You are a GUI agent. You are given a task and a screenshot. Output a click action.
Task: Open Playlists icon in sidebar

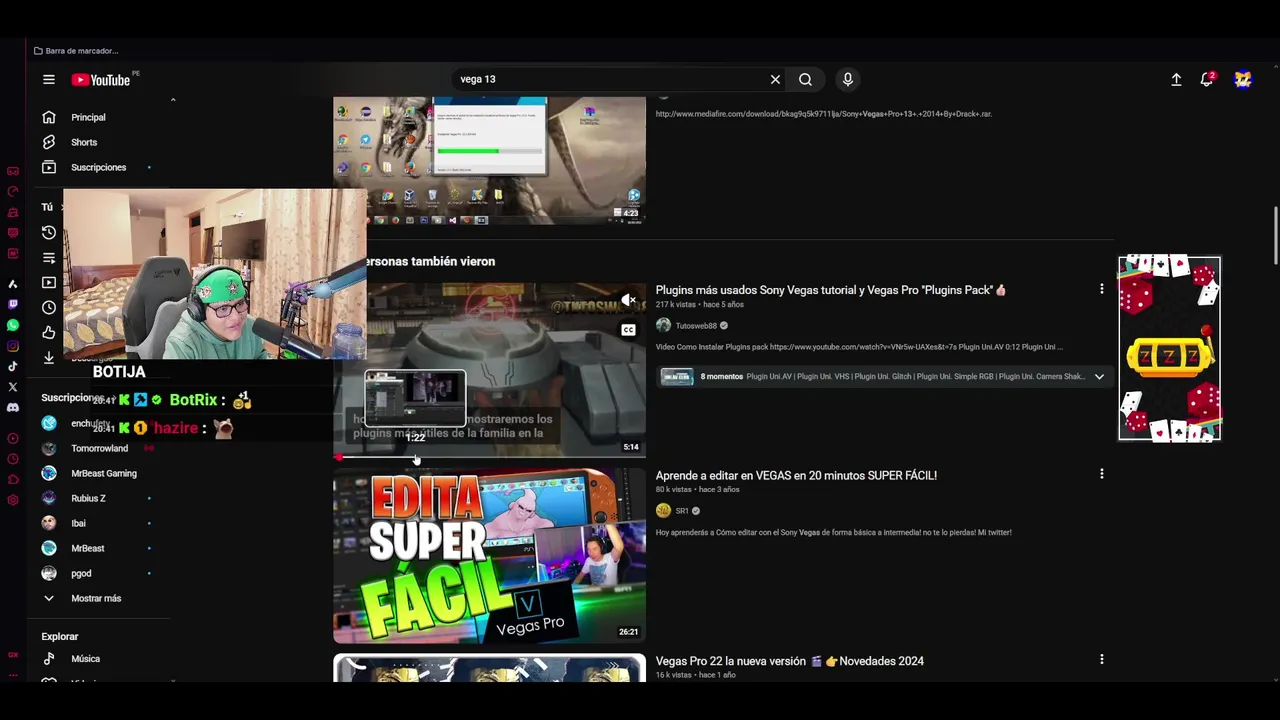(48, 257)
